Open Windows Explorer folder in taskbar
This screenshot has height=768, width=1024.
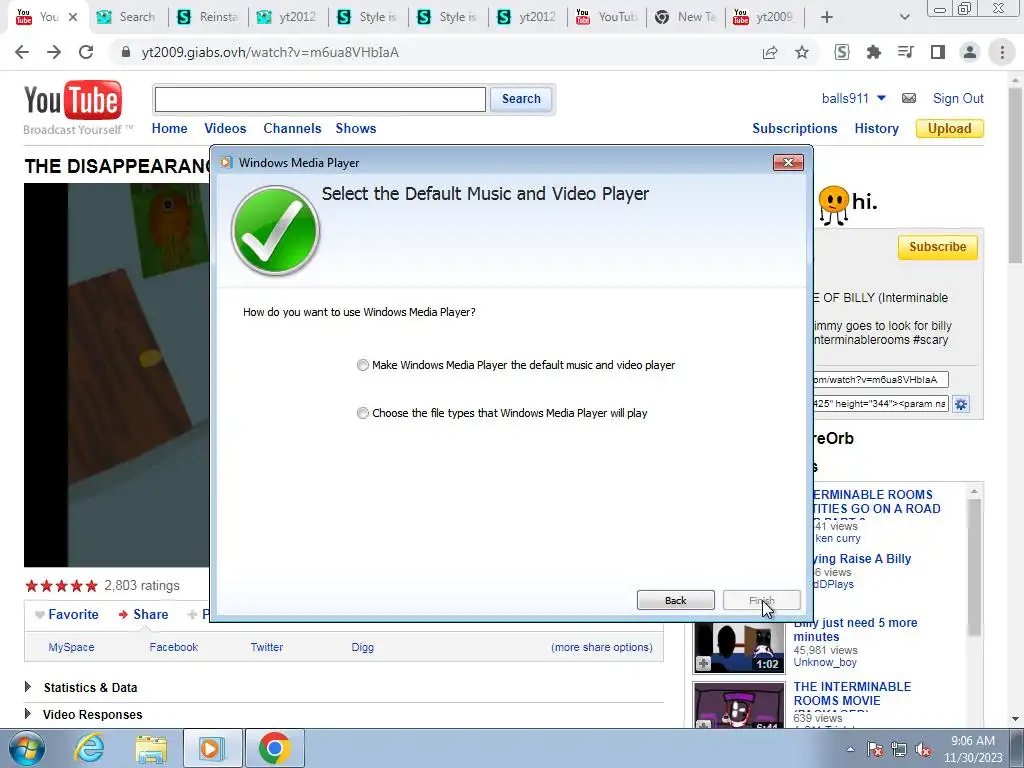pyautogui.click(x=151, y=748)
